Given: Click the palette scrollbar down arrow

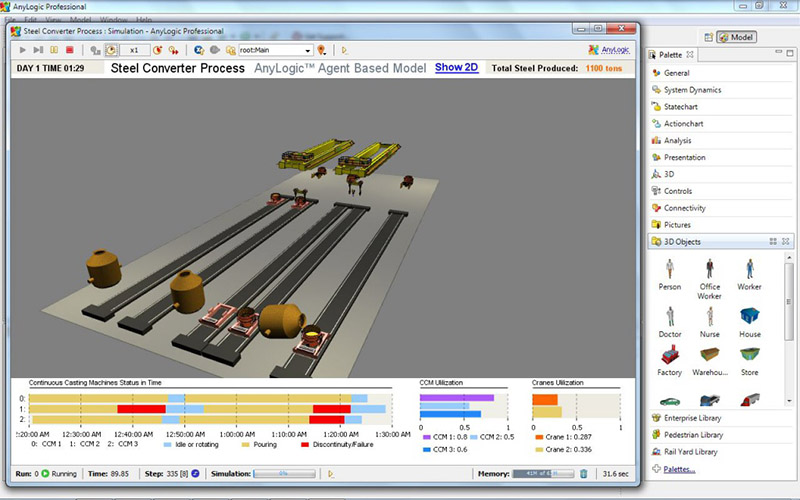Looking at the screenshot, I should point(789,401).
